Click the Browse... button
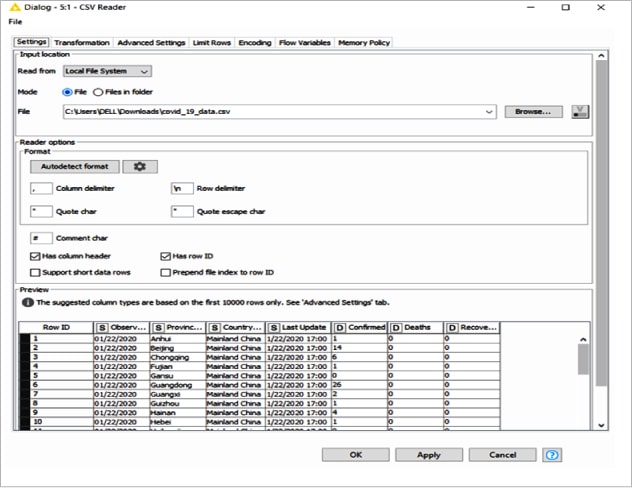 (x=532, y=112)
